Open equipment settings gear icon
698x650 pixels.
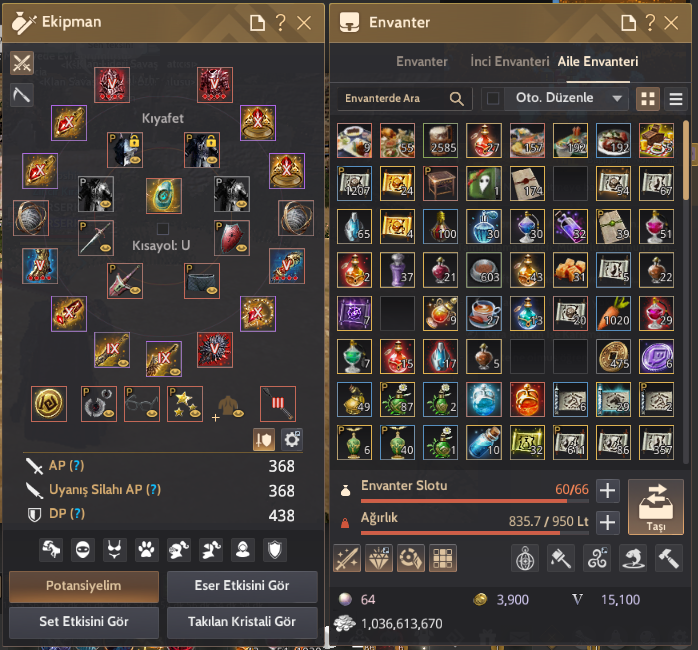tap(292, 440)
